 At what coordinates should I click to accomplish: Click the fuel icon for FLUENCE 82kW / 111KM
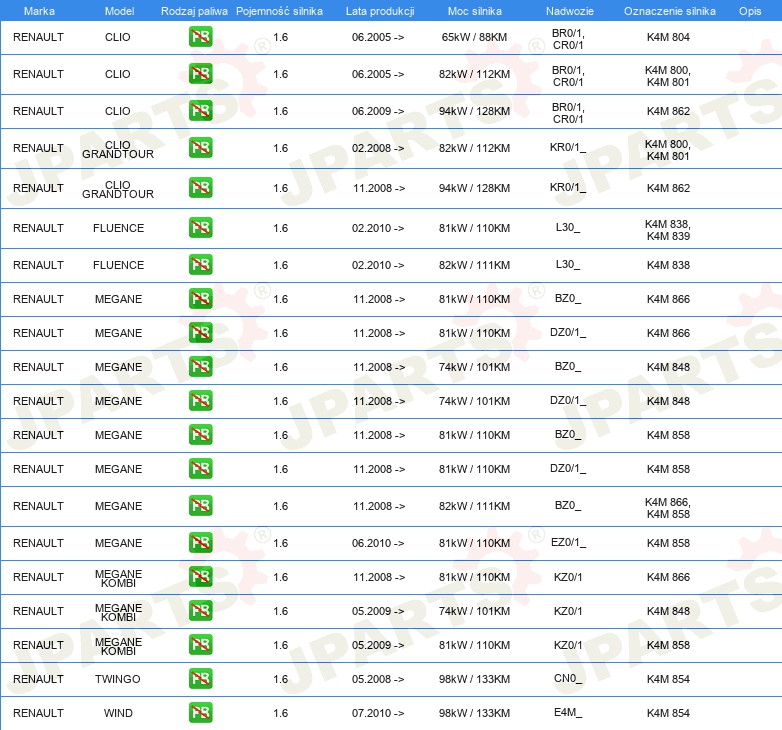(200, 265)
